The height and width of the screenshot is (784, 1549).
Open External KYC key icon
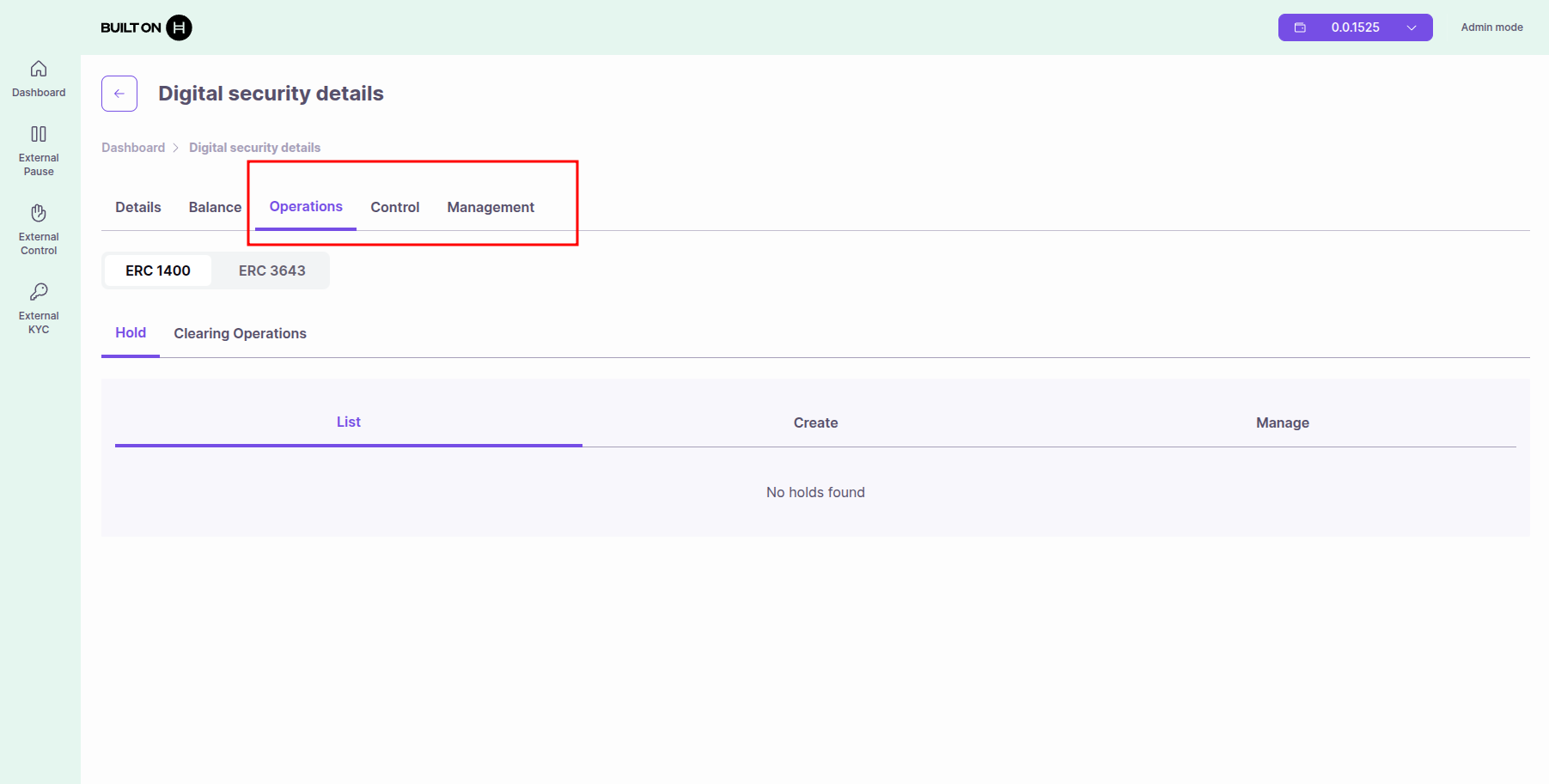(39, 292)
